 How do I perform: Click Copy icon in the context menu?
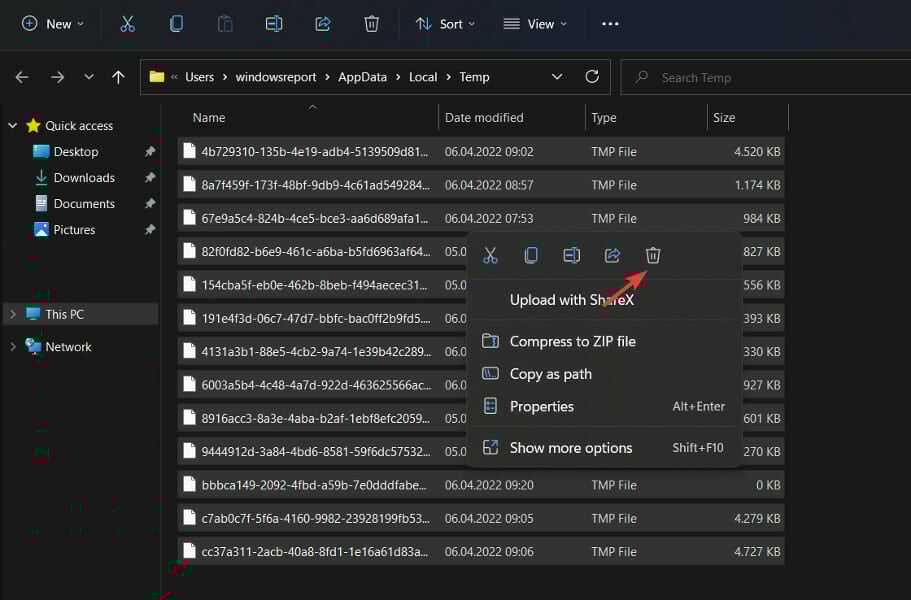tap(531, 255)
